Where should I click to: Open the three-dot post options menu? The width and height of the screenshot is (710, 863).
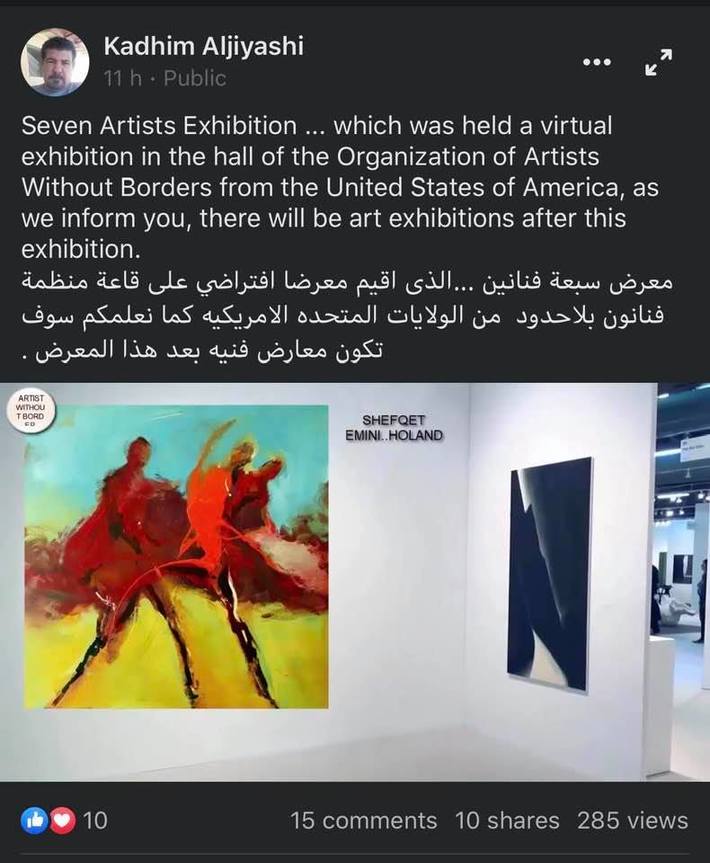pos(597,62)
